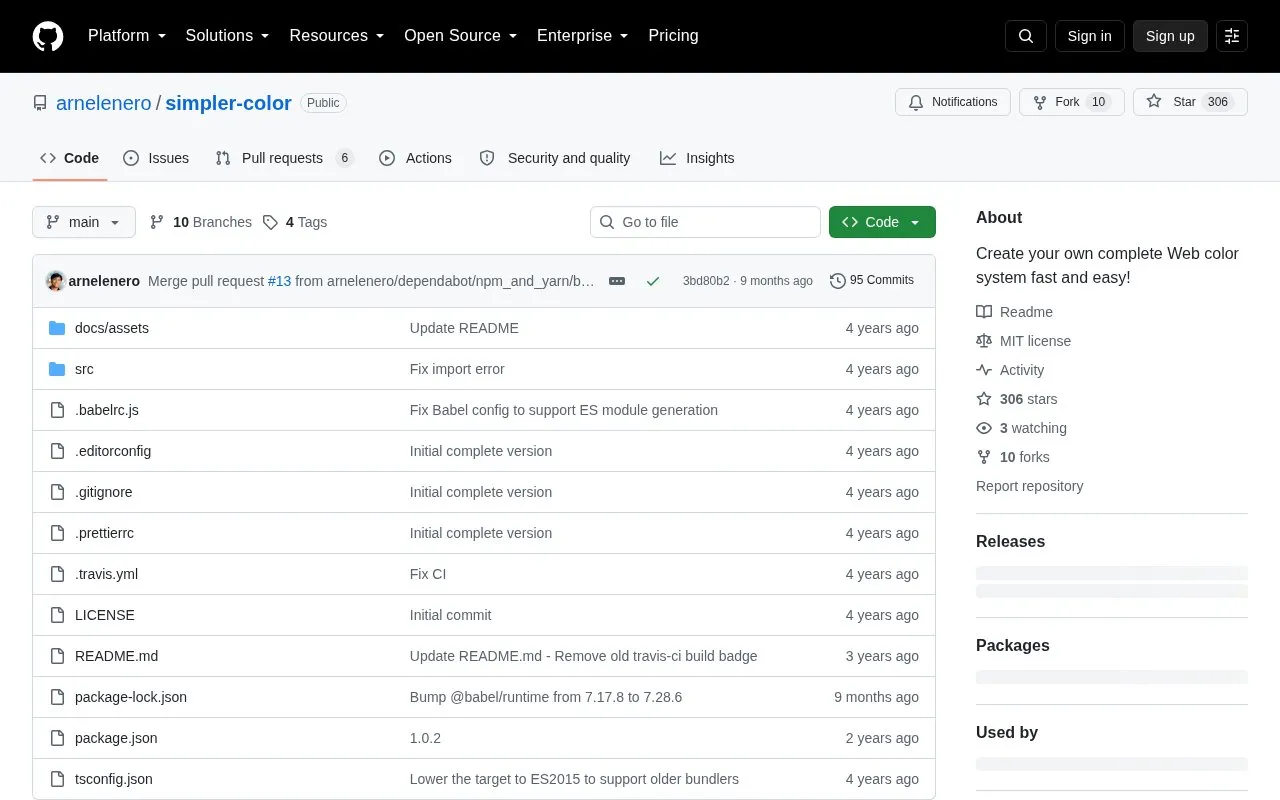This screenshot has width=1280, height=800.
Task: Click the tag icon beside 4 Tags
Action: [270, 222]
